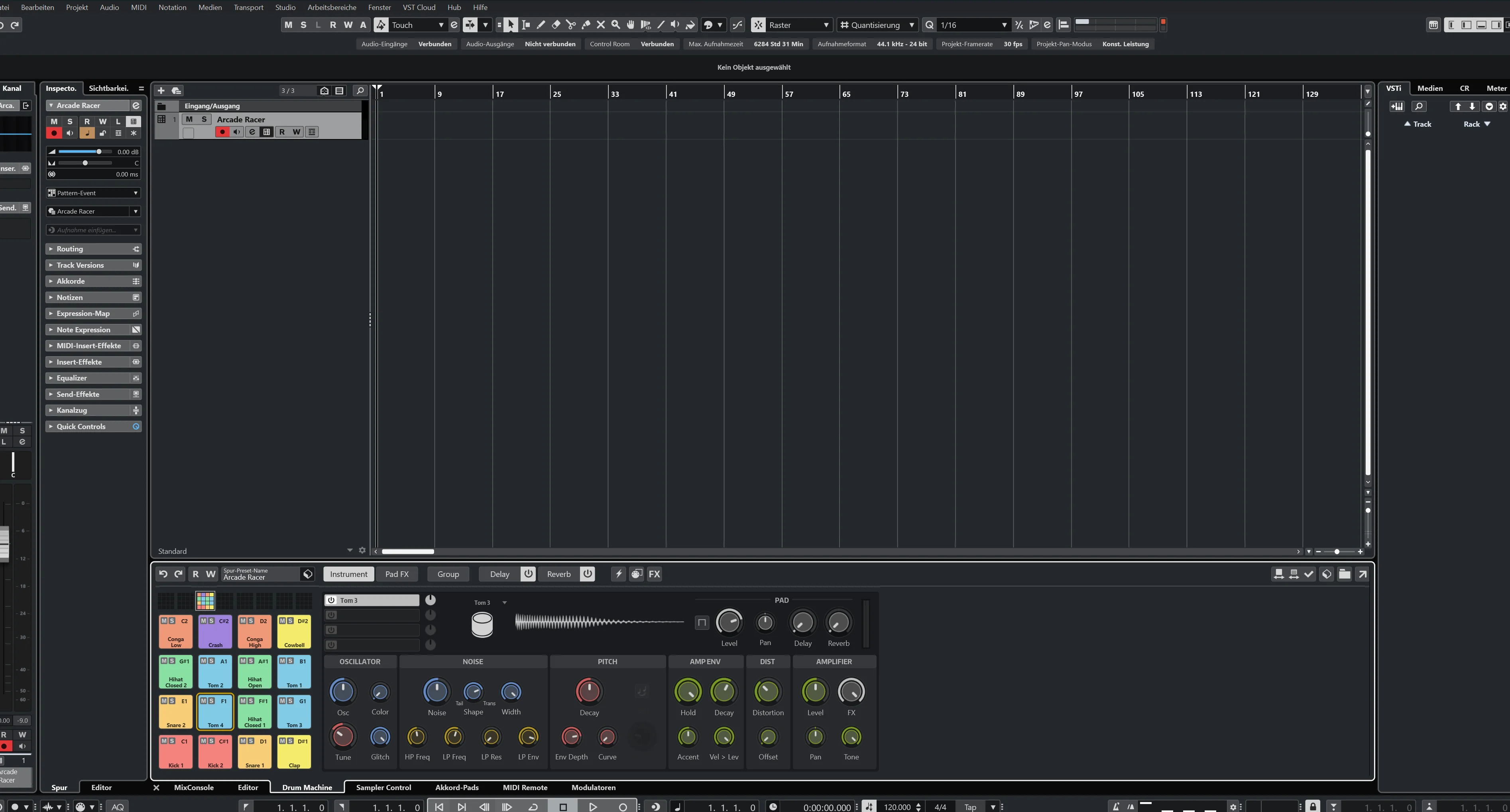The width and height of the screenshot is (1510, 812).
Task: Trigger the Crash drum pad
Action: (x=215, y=632)
